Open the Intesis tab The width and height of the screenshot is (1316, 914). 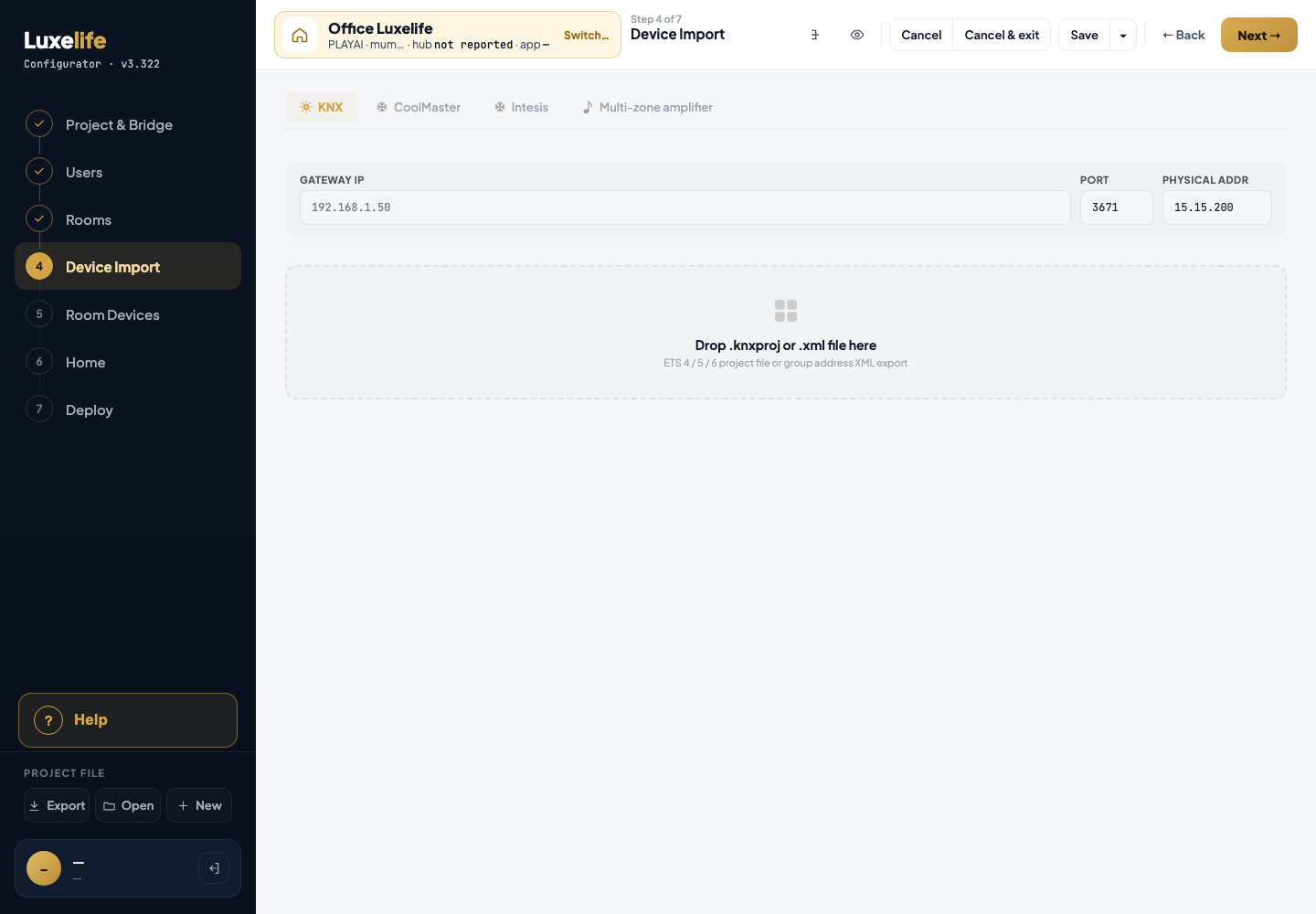[x=521, y=107]
